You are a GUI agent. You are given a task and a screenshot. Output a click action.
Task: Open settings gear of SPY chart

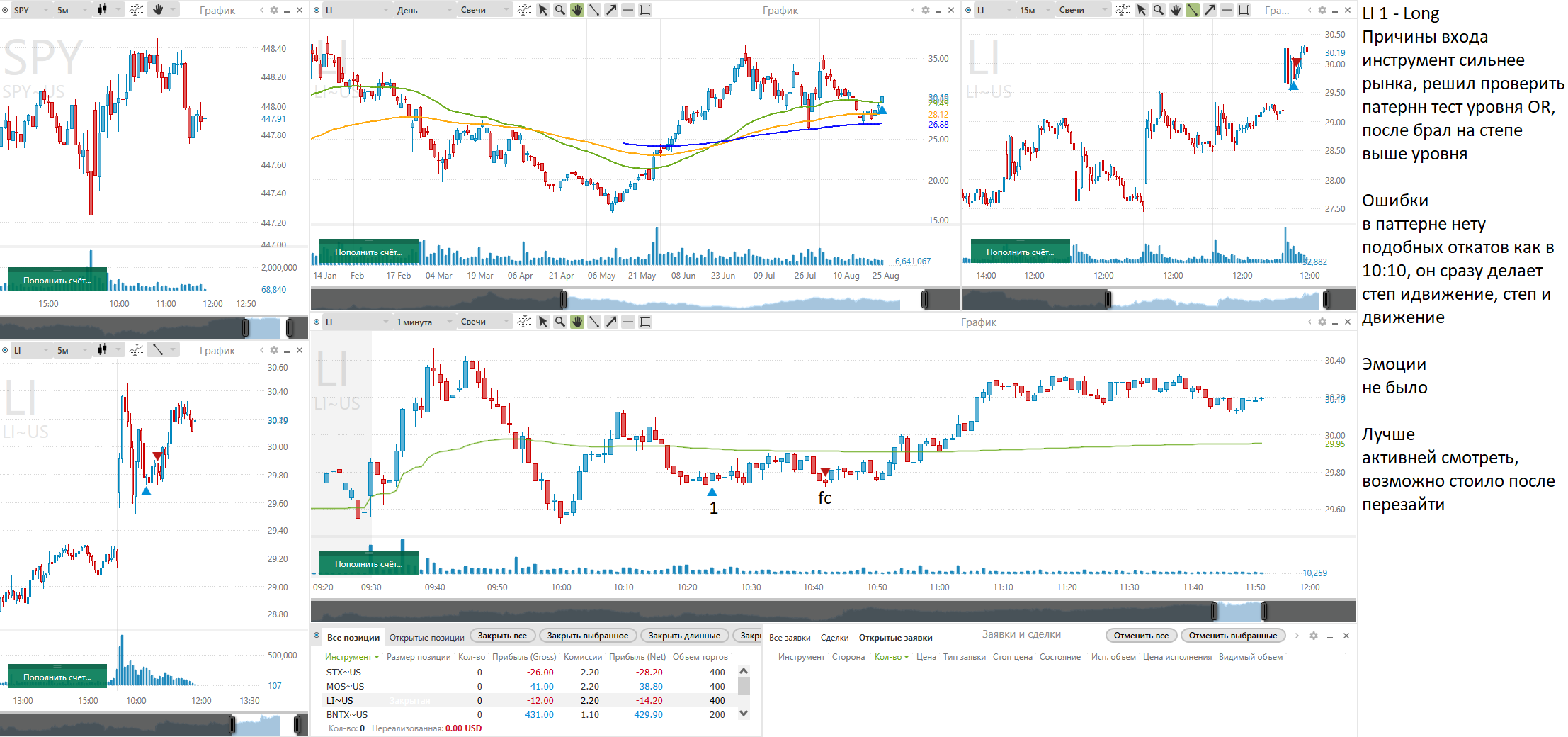(x=274, y=10)
